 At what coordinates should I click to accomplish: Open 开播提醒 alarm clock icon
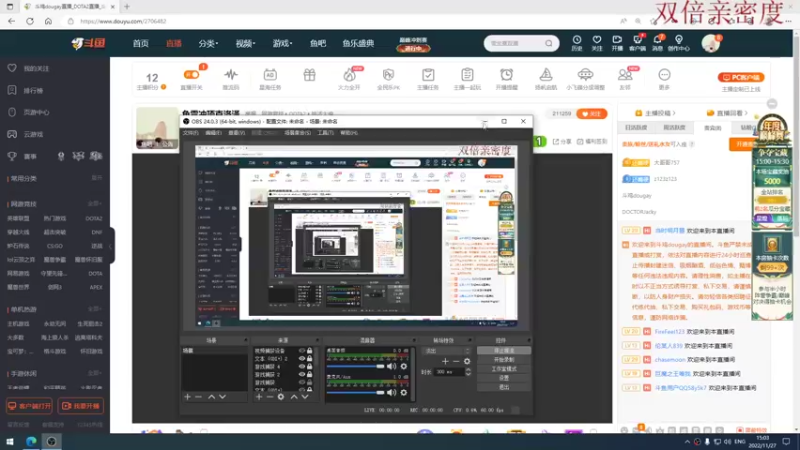pyautogui.click(x=506, y=74)
